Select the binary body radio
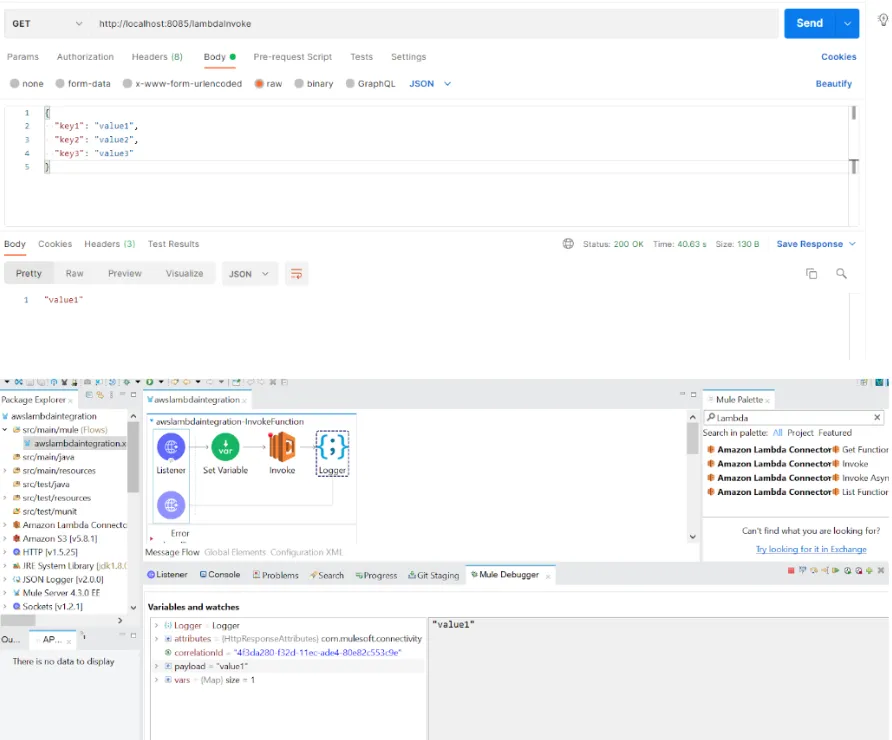The width and height of the screenshot is (892, 740). coord(299,84)
